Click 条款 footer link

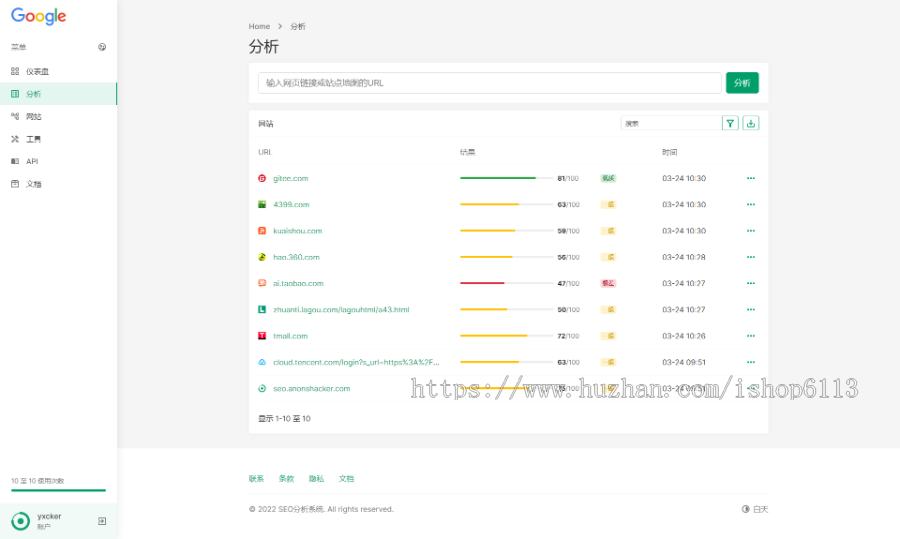click(286, 479)
